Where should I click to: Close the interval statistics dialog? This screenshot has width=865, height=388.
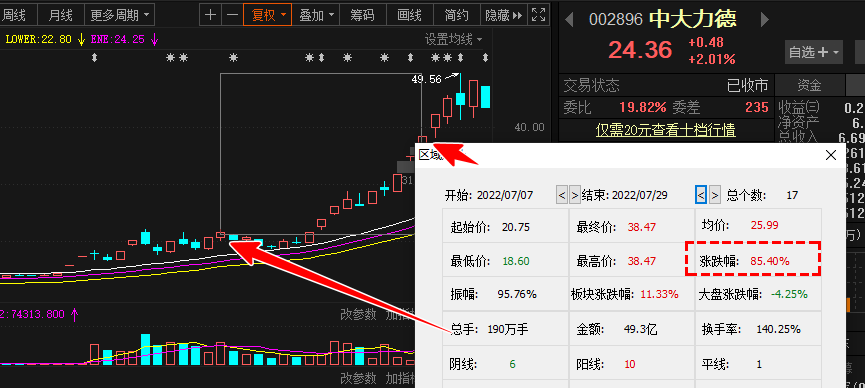click(x=831, y=156)
